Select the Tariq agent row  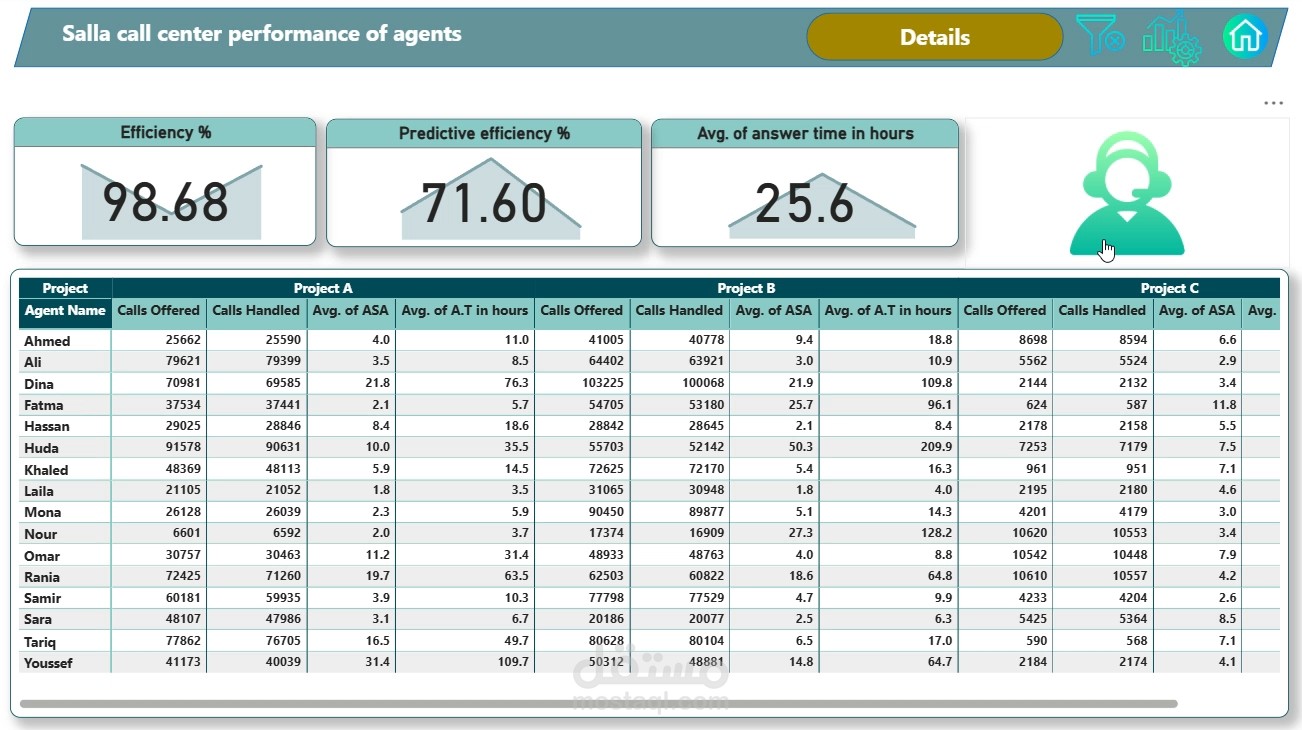tap(649, 641)
